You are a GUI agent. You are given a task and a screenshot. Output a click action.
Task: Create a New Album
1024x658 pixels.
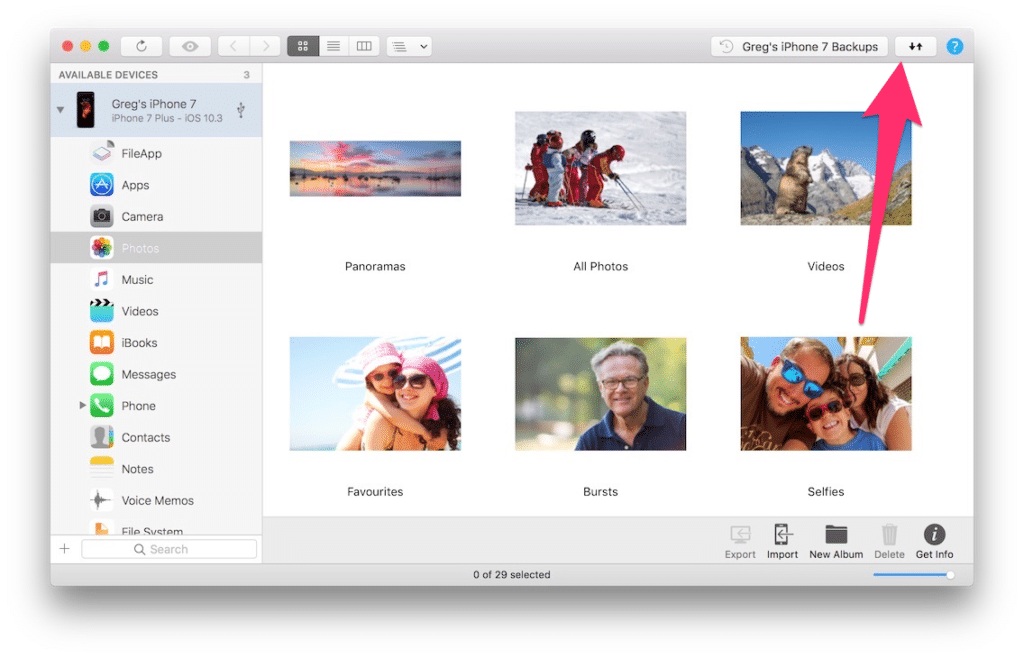(836, 540)
